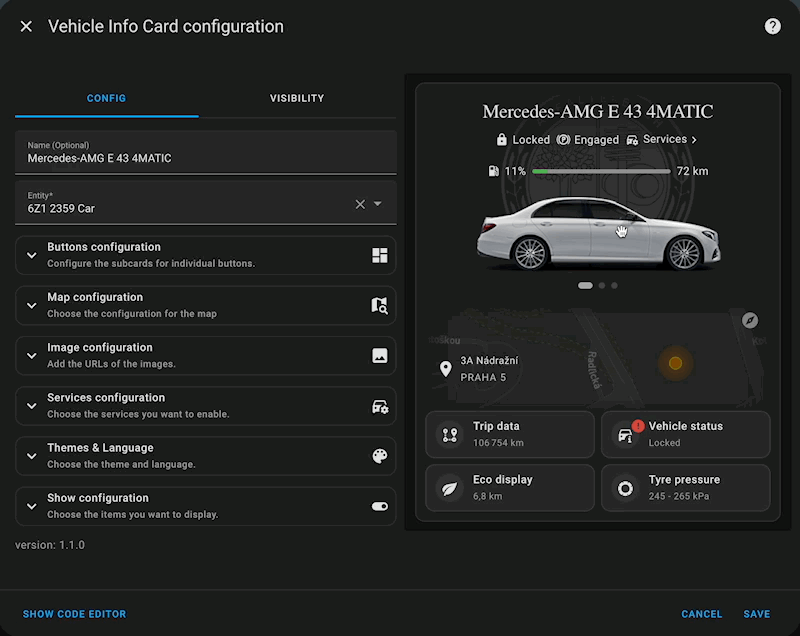Click the white Mercedes car image
800x636 pixels.
(598, 233)
